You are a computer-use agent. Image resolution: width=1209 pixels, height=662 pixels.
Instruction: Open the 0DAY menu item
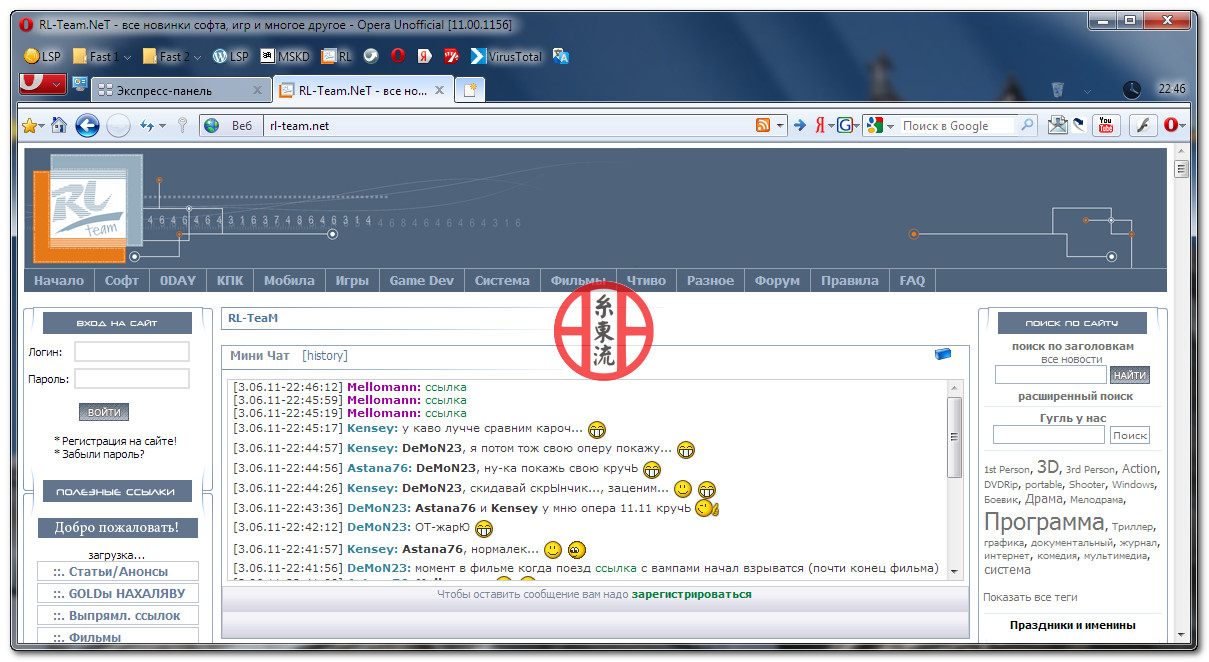178,281
